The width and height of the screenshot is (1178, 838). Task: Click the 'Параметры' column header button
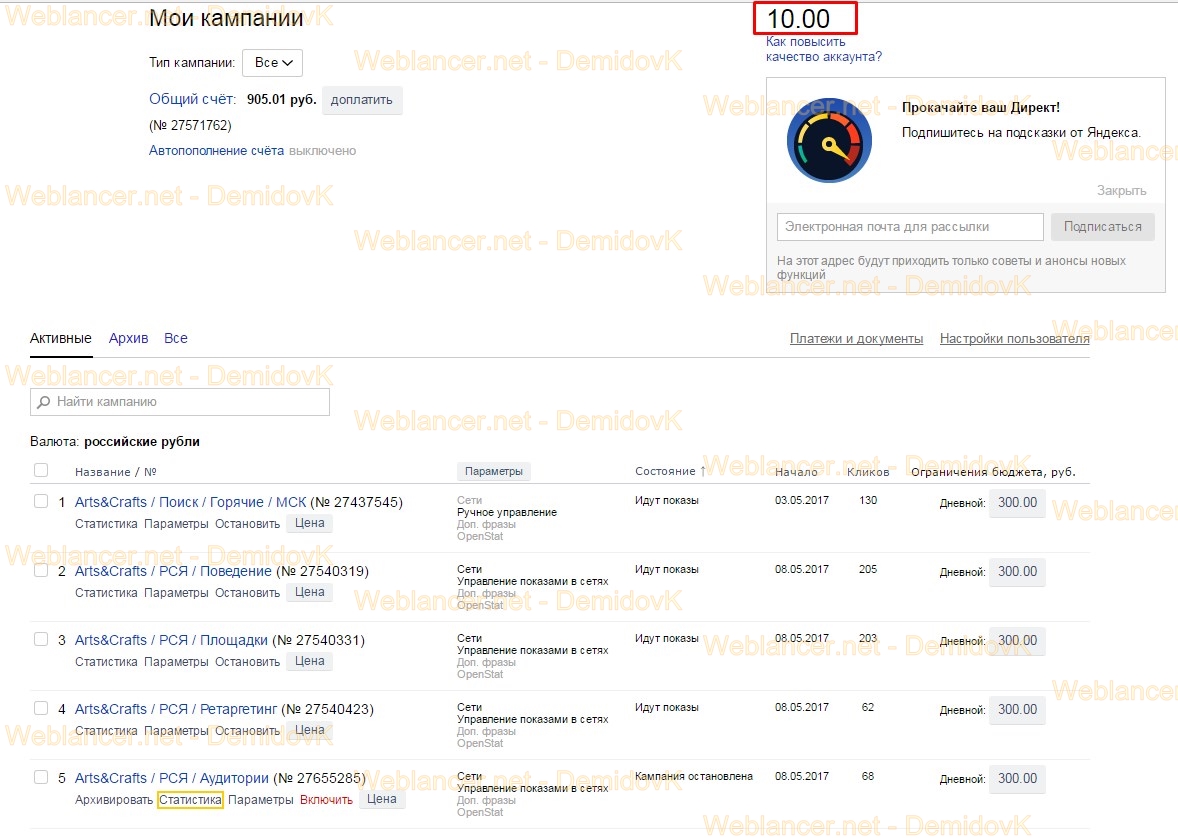point(494,471)
